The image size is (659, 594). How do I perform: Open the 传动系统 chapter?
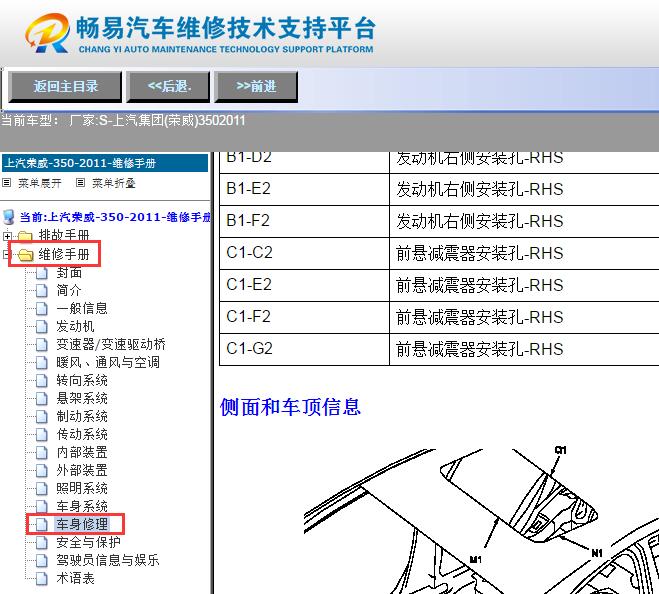(x=82, y=435)
